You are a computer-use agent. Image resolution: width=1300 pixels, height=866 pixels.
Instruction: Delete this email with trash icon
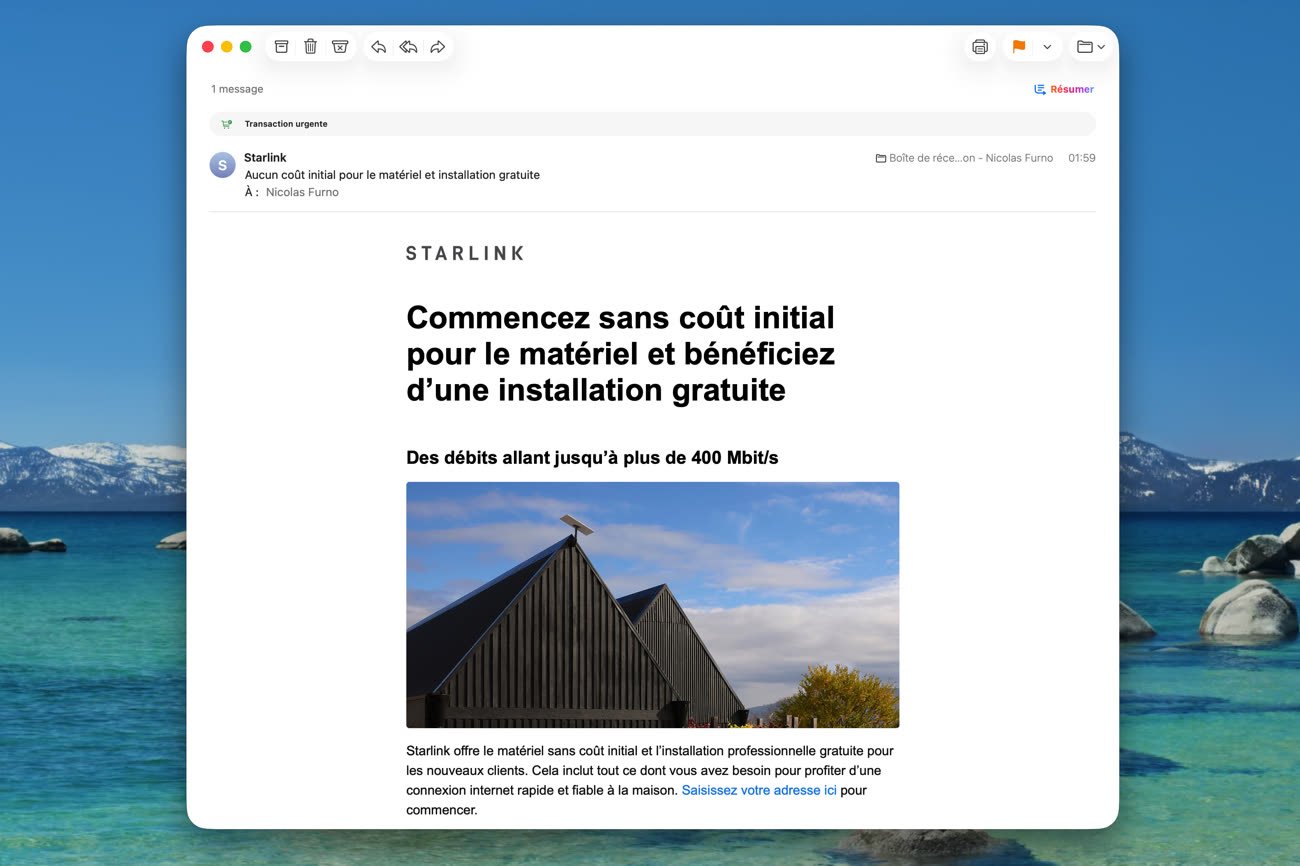tap(311, 47)
